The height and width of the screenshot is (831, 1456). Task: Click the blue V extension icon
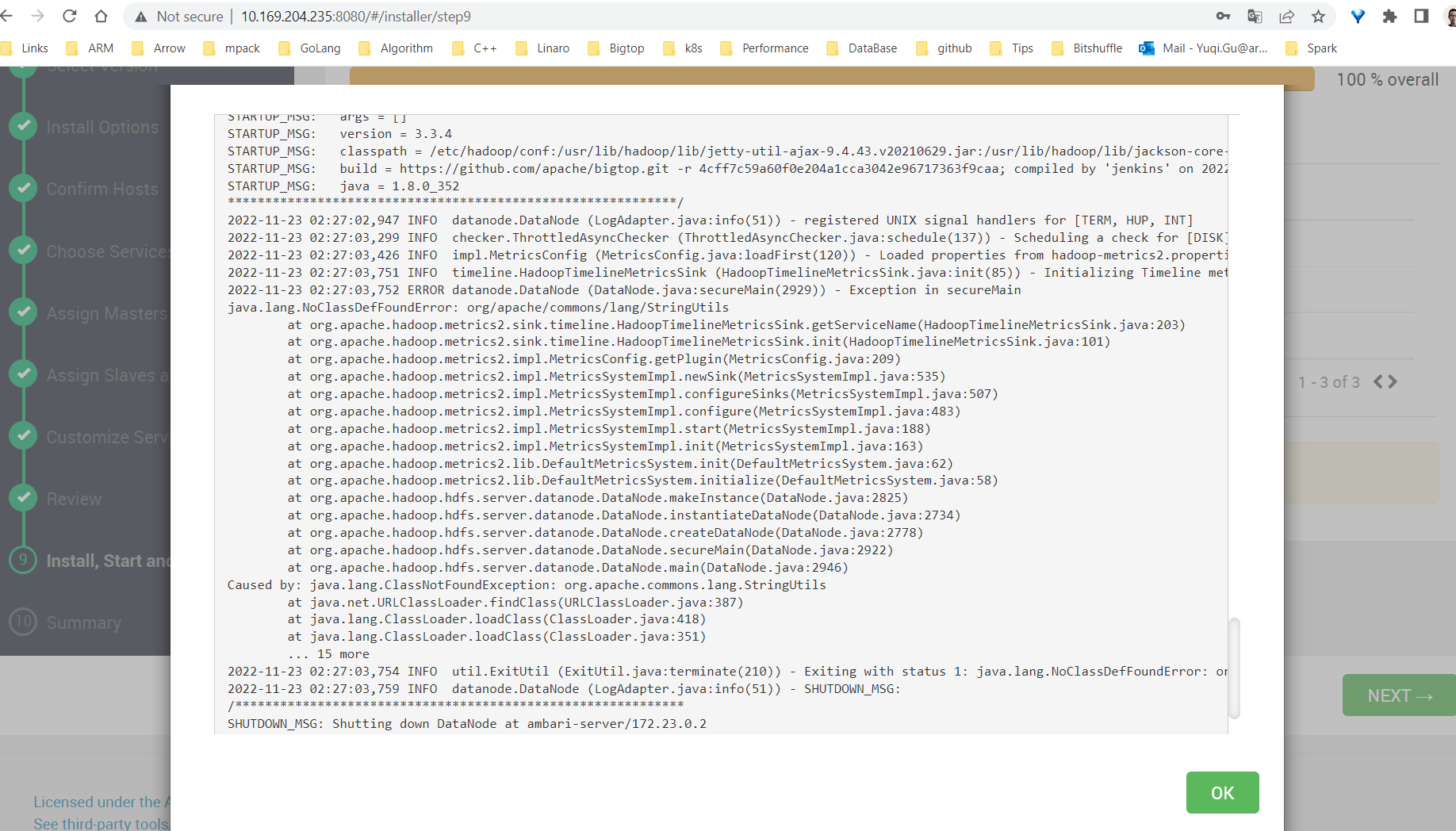1358,16
